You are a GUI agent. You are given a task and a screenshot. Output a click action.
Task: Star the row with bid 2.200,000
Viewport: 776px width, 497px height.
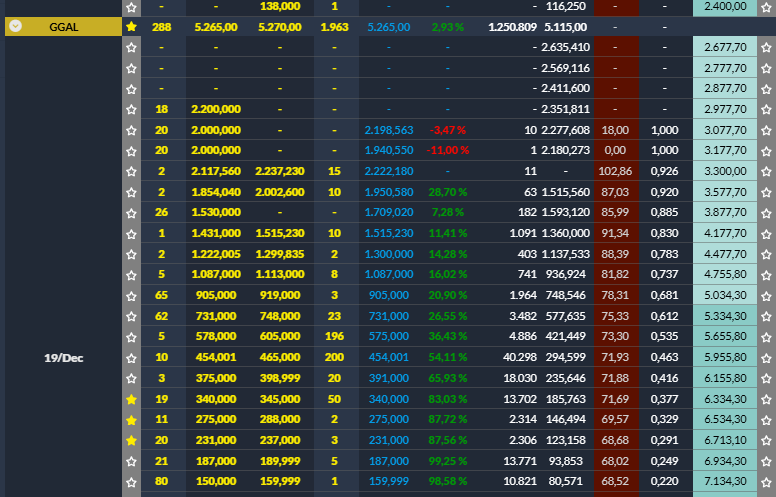coord(131,109)
